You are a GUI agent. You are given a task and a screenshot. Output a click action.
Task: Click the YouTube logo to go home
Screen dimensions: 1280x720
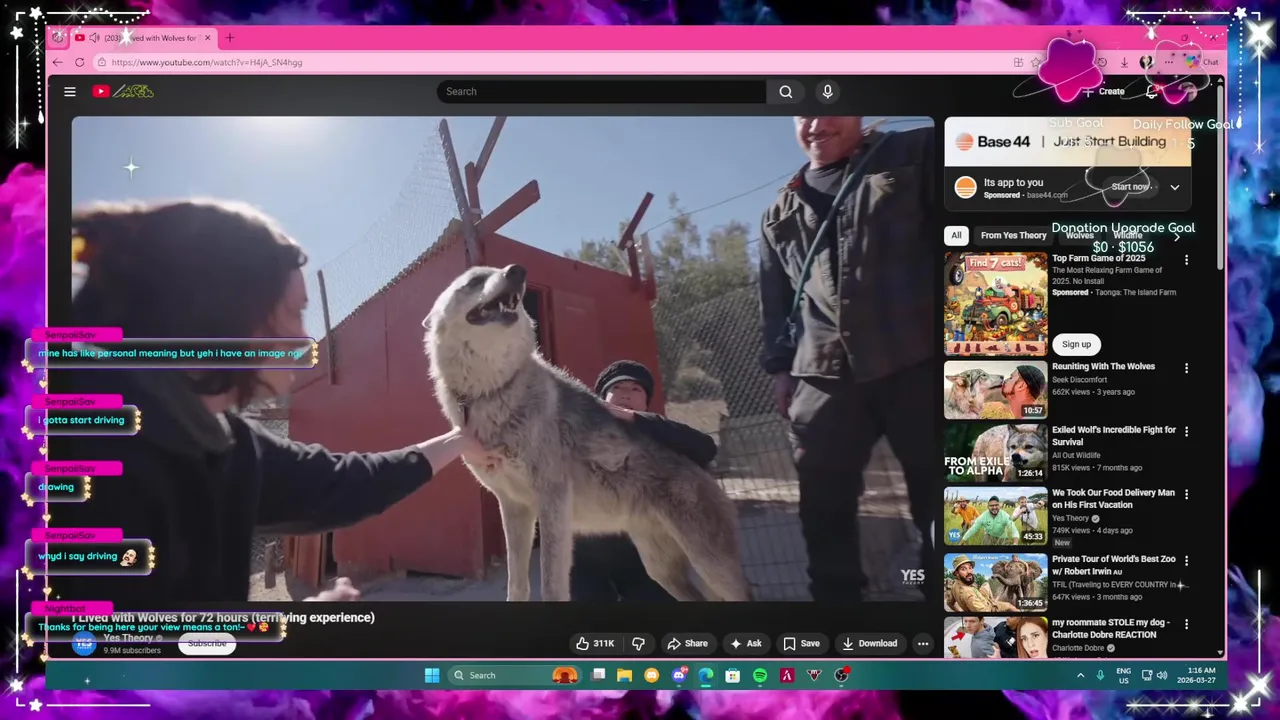123,91
